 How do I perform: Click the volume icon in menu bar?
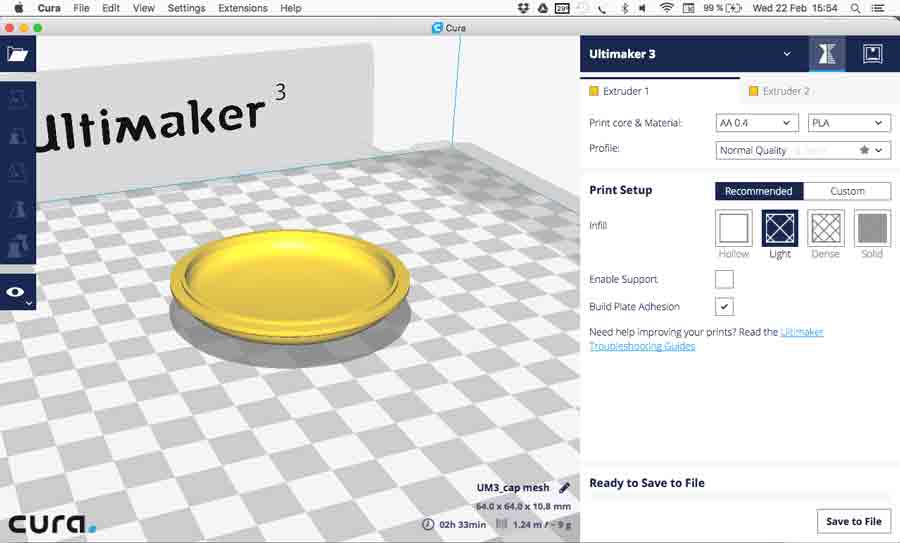[x=643, y=8]
